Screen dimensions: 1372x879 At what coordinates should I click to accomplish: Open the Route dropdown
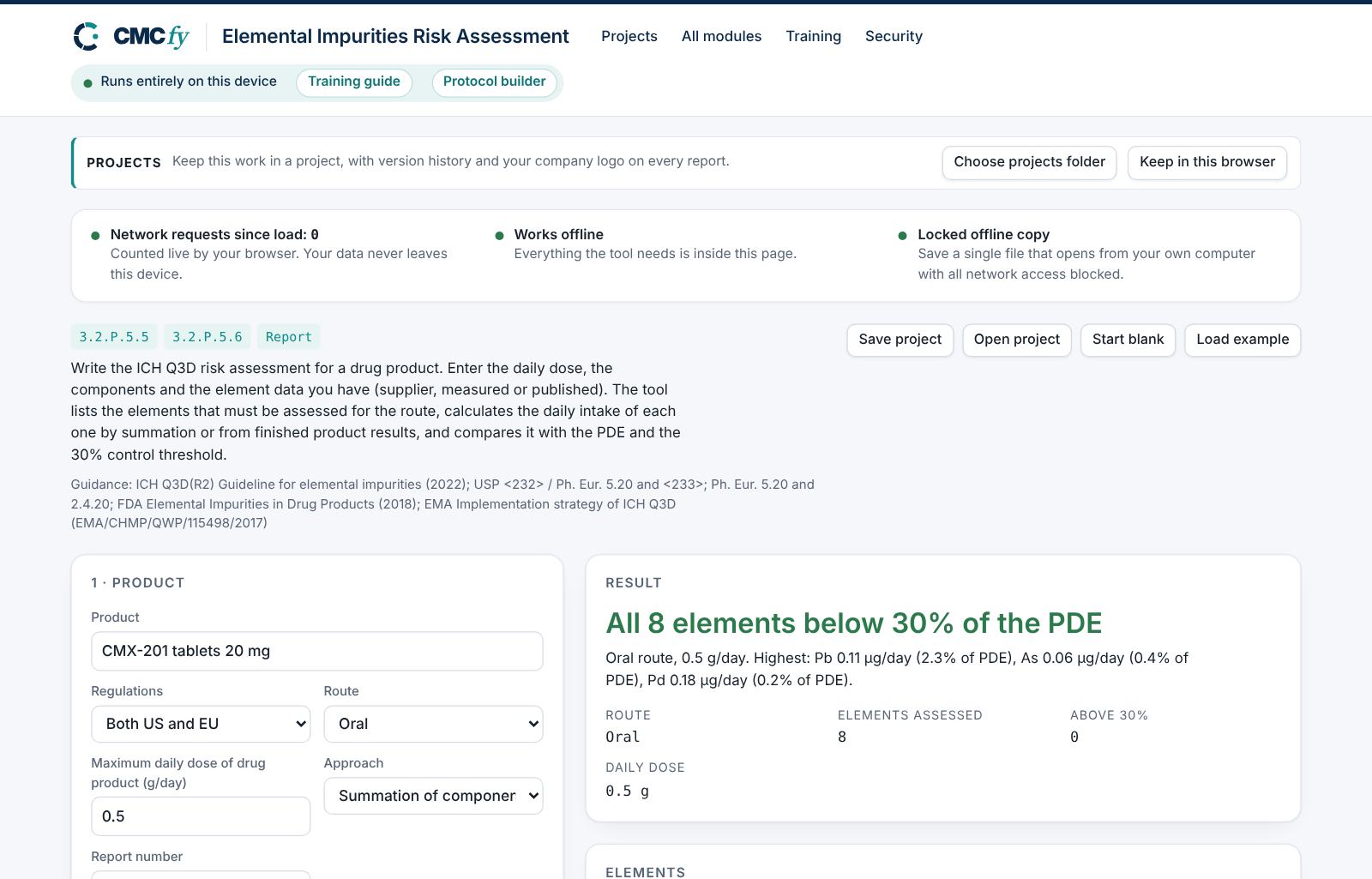point(433,724)
